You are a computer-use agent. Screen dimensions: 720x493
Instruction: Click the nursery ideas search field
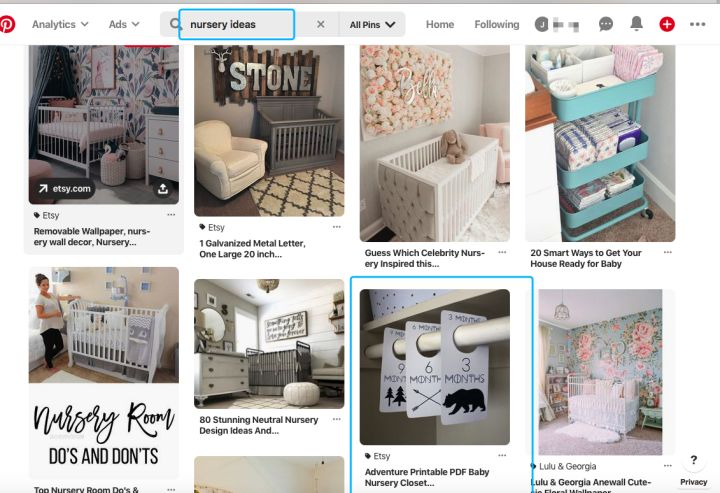236,24
